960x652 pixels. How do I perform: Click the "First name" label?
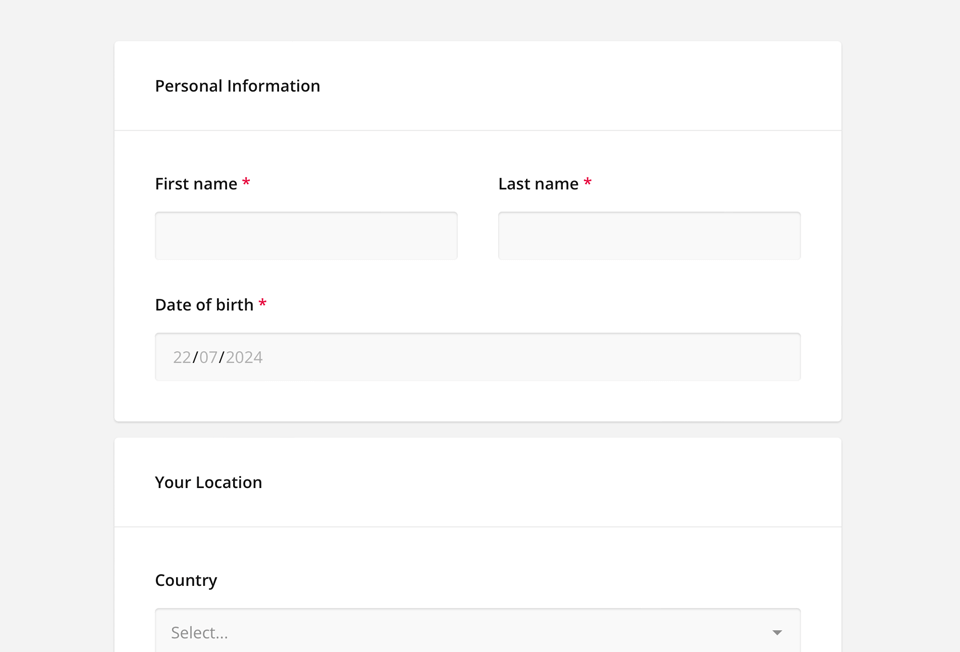196,184
